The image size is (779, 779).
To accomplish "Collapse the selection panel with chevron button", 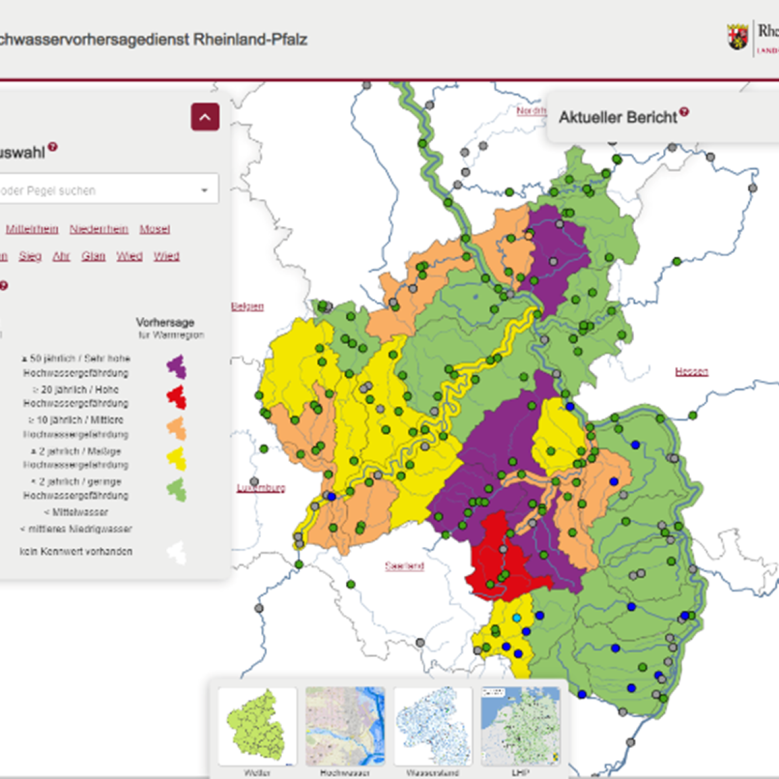I will click(x=205, y=117).
